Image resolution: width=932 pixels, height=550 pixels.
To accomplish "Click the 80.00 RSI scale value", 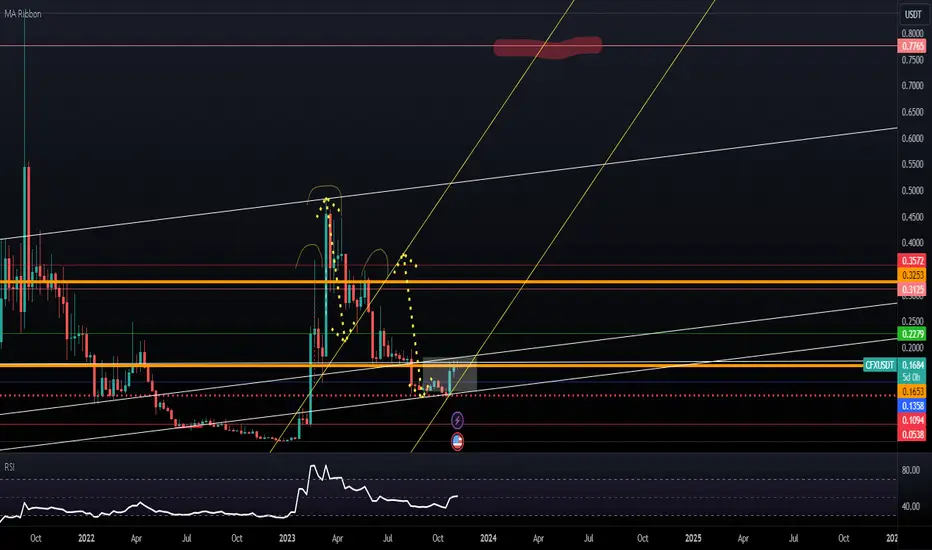I will [911, 470].
